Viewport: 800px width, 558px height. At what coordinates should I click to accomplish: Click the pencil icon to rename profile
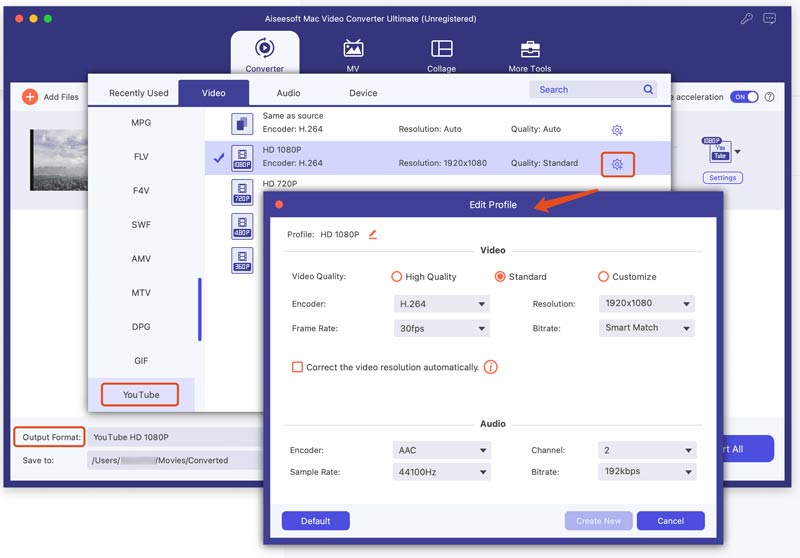373,234
